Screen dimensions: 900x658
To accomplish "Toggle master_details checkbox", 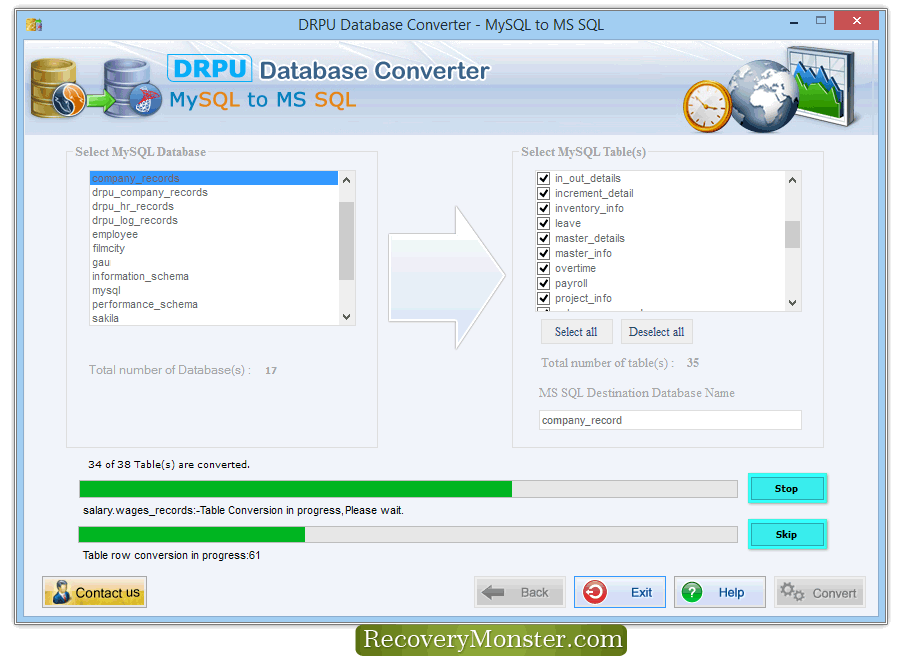I will click(x=544, y=238).
